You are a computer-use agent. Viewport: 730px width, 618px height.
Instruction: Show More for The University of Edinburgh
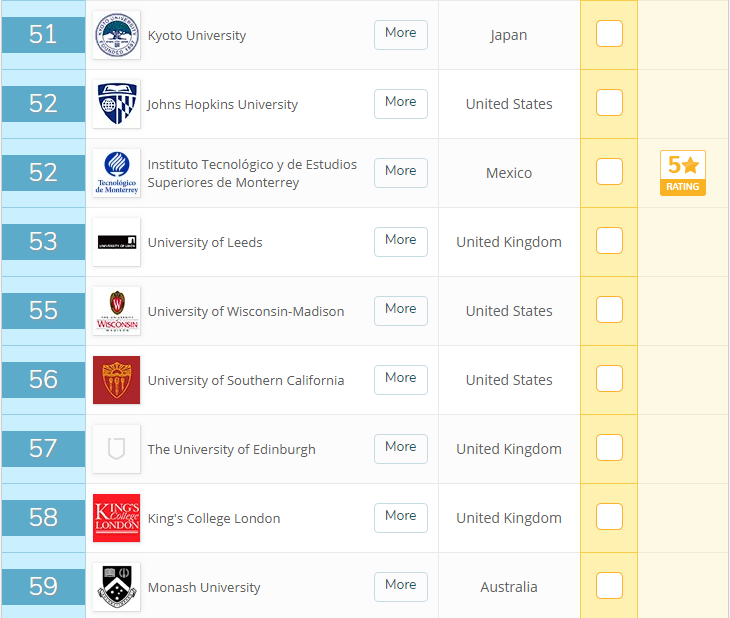pyautogui.click(x=400, y=448)
